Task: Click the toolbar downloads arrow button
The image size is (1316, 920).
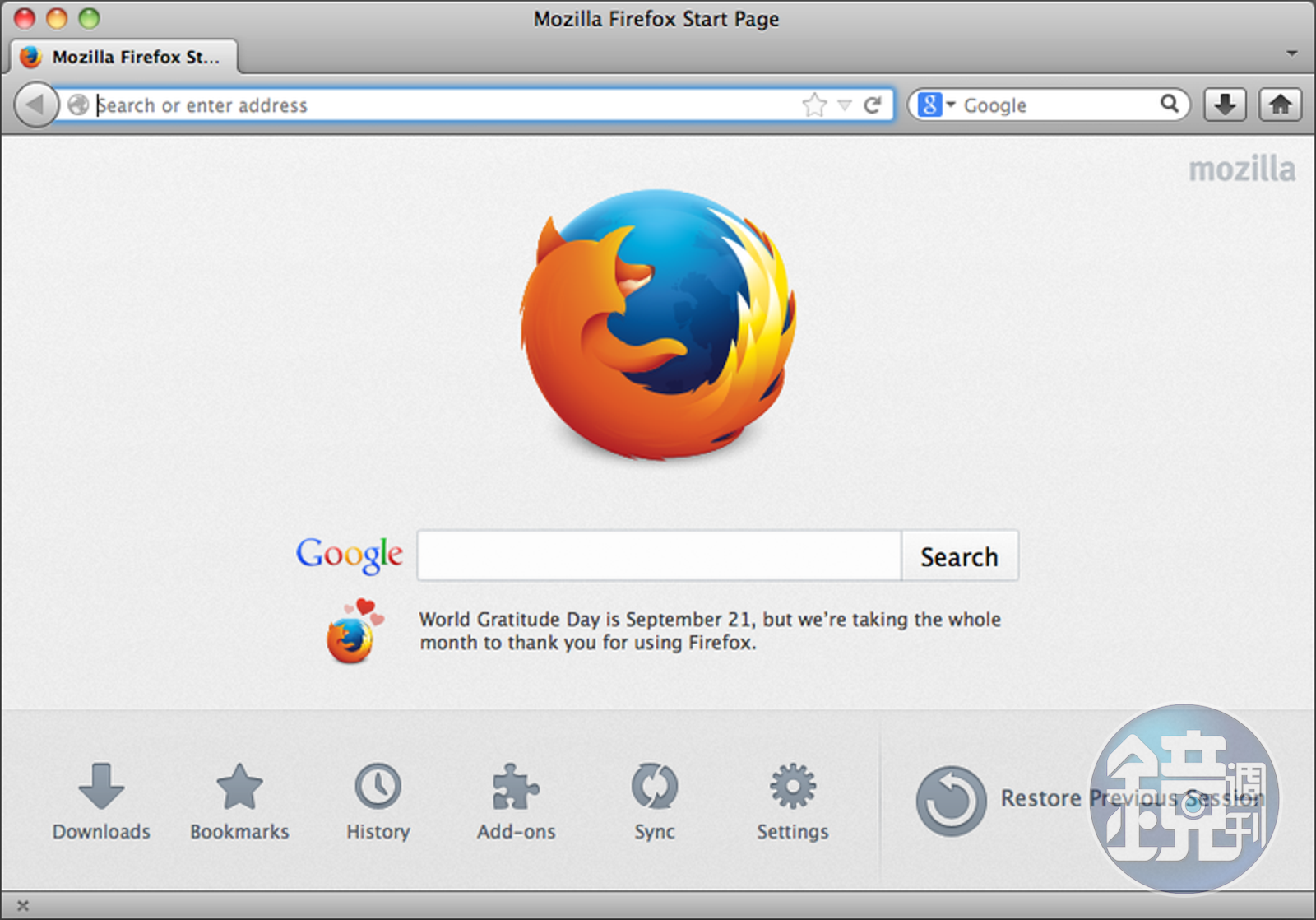Action: pos(1225,105)
